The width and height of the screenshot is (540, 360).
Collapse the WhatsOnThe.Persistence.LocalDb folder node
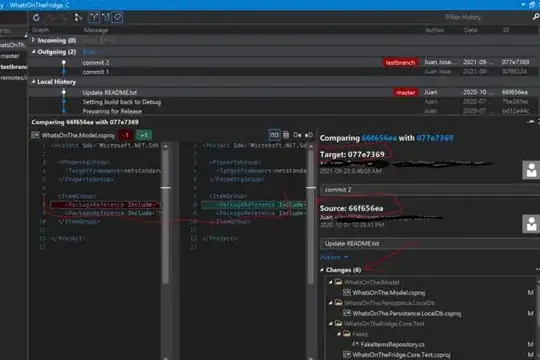(x=330, y=303)
